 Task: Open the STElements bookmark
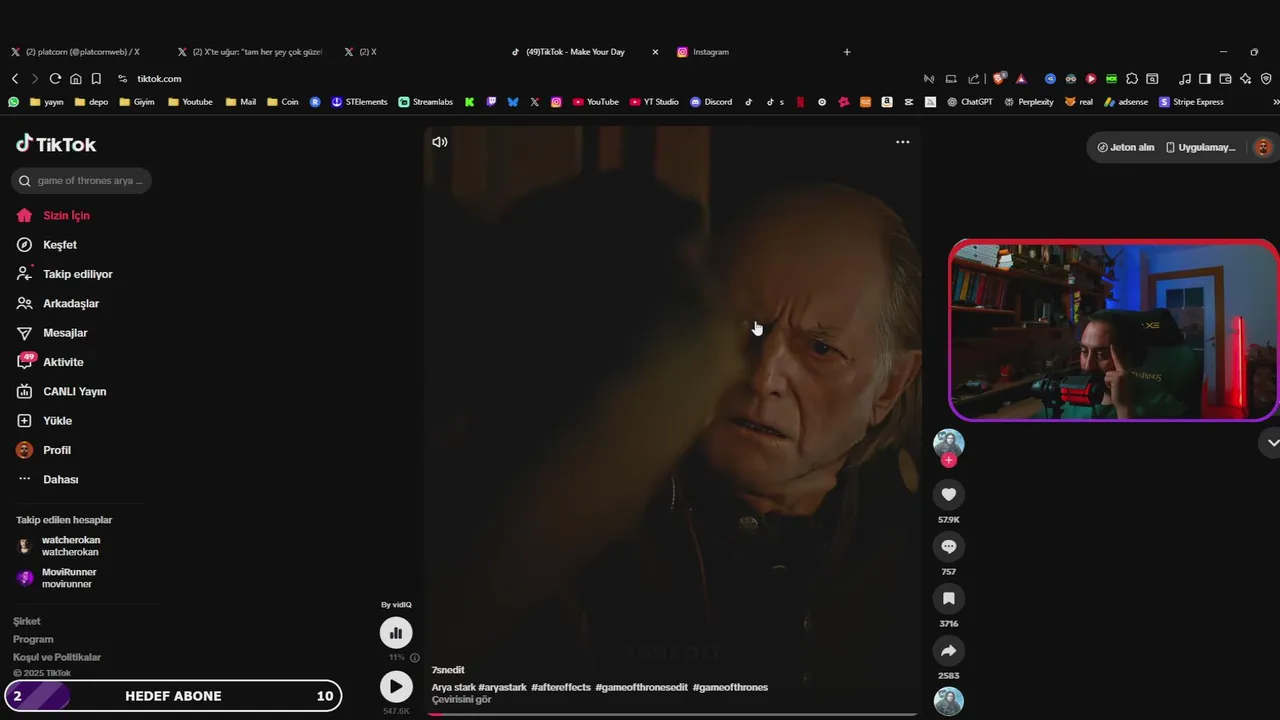tap(359, 102)
